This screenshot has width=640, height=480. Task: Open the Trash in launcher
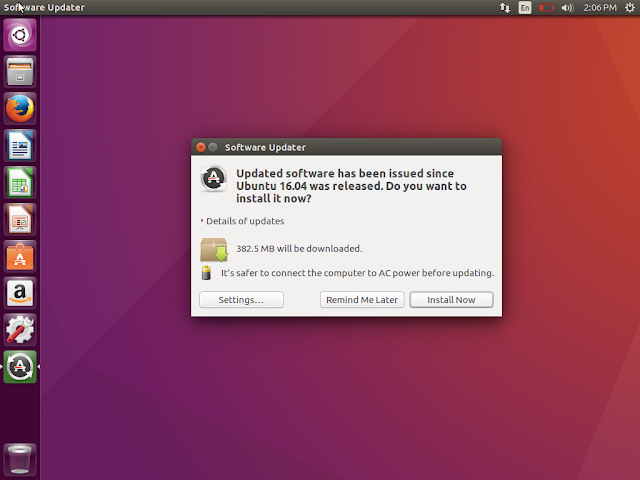pyautogui.click(x=20, y=460)
